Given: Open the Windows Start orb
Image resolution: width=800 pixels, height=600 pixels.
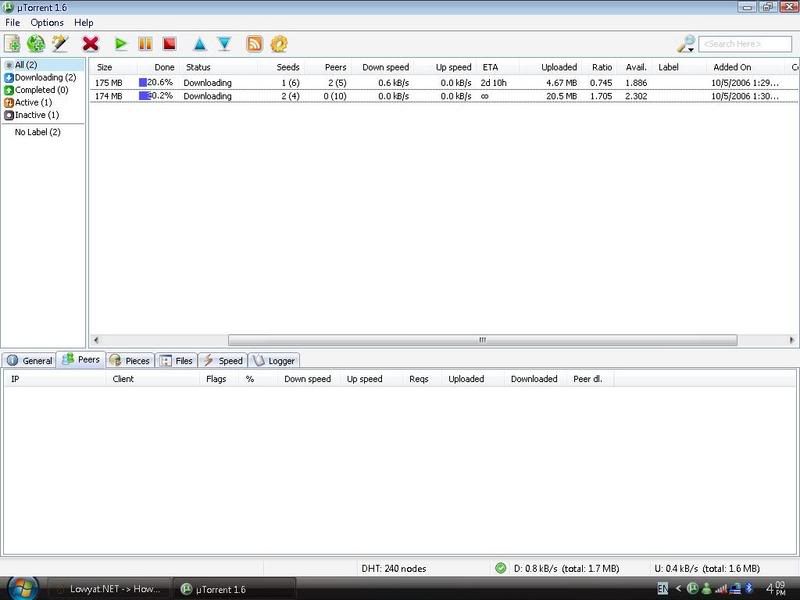Looking at the screenshot, I should click(23, 588).
